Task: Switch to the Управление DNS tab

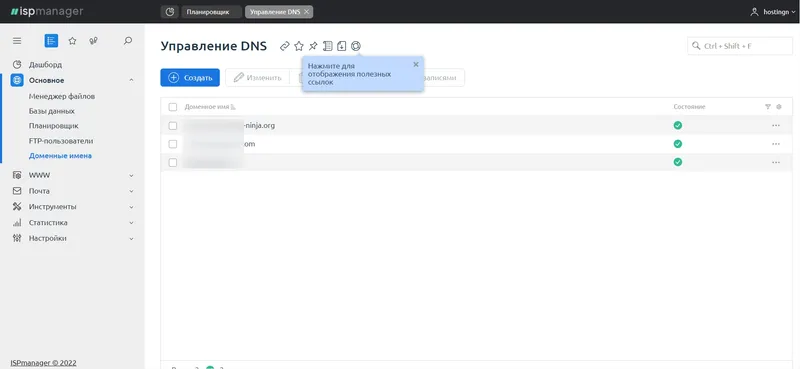Action: coord(275,12)
